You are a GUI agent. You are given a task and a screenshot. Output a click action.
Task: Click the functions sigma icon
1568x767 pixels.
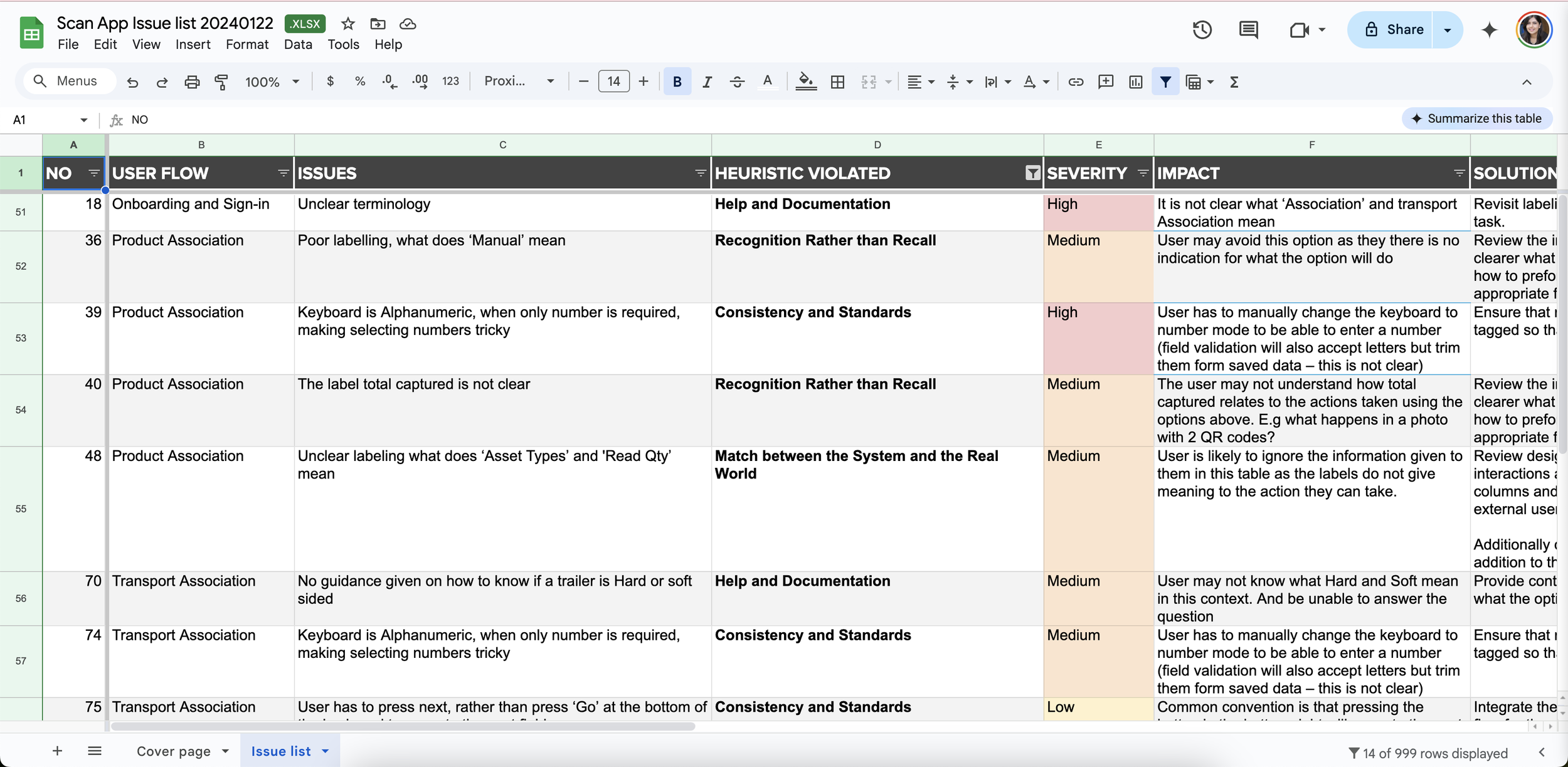point(1234,82)
